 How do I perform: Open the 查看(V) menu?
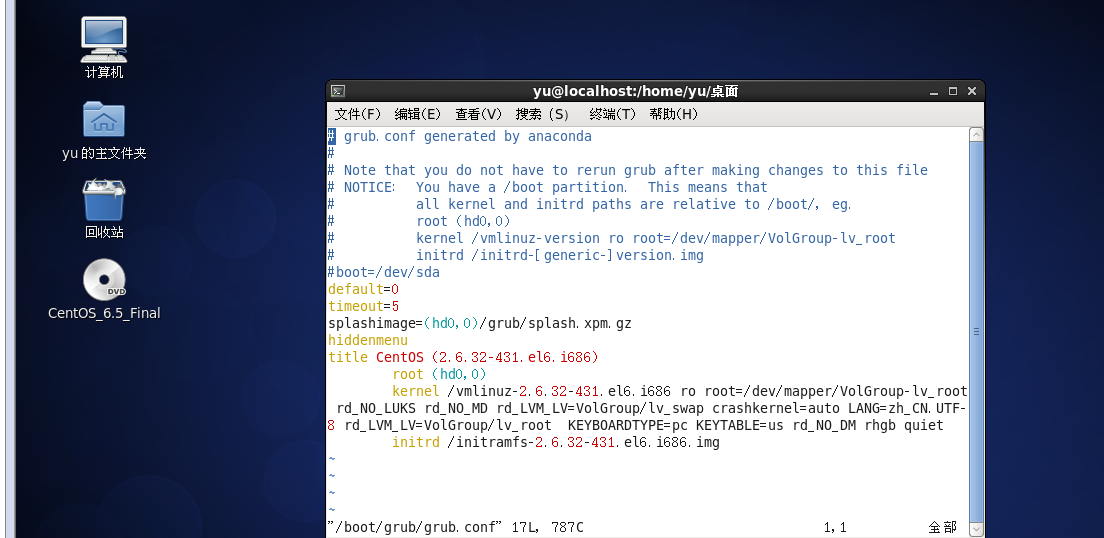[x=479, y=114]
